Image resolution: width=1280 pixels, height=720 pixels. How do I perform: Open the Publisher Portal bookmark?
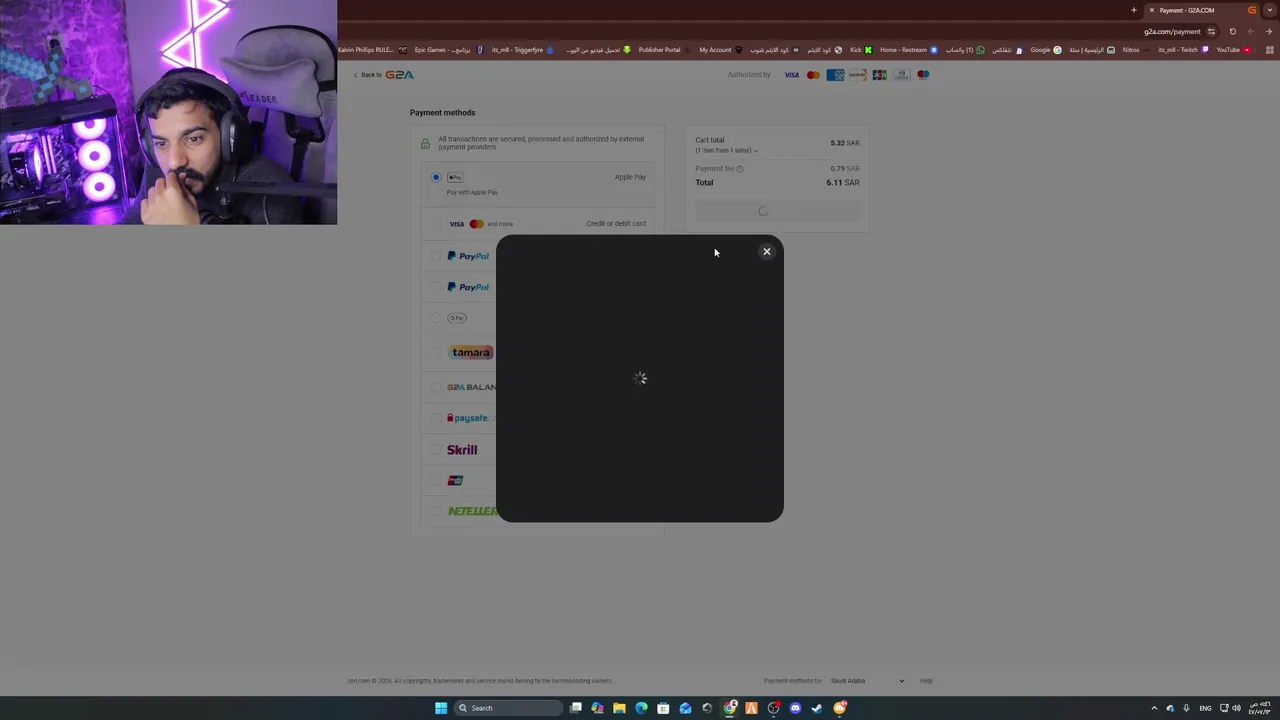coord(664,50)
